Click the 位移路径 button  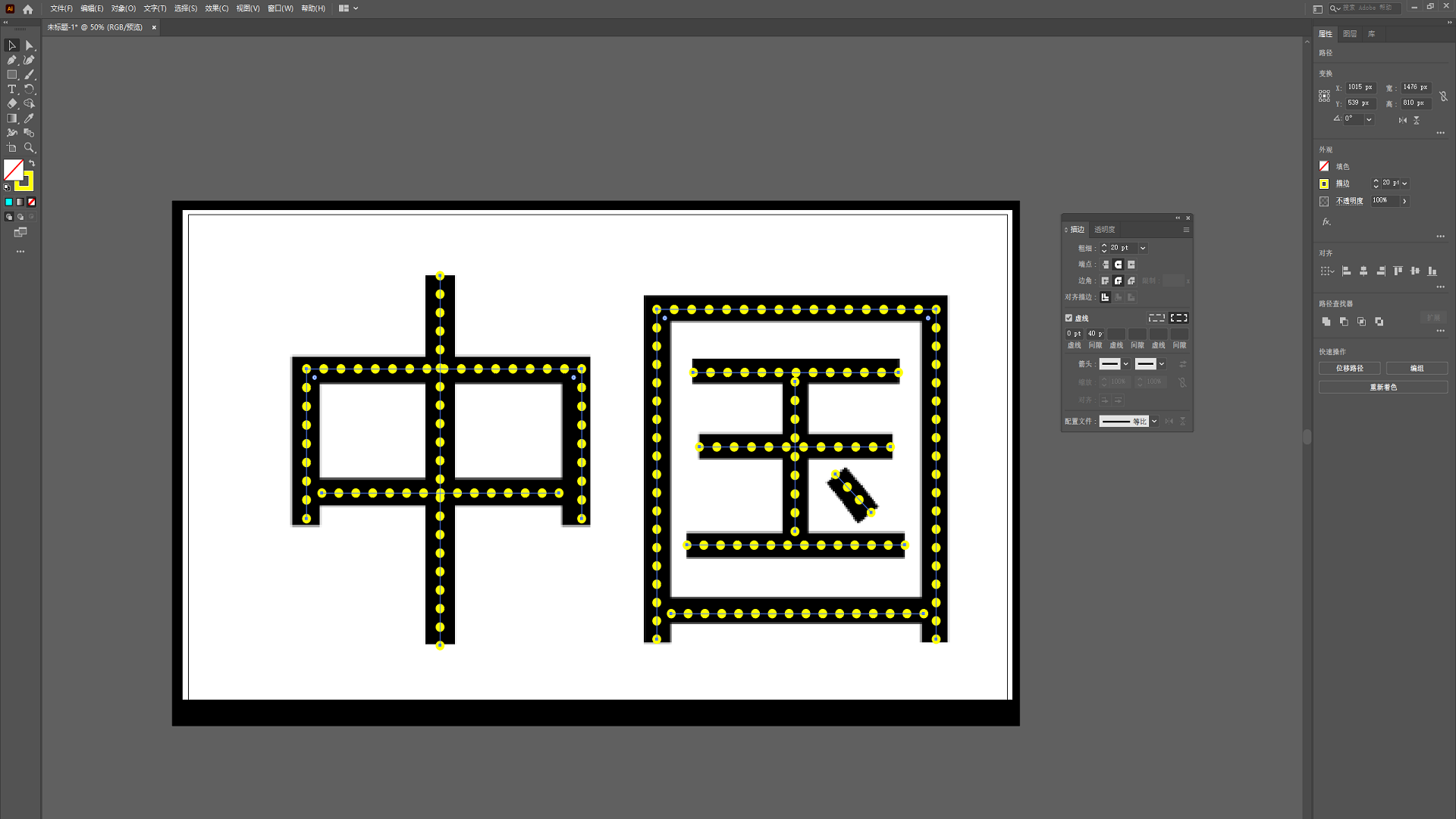[x=1349, y=369]
